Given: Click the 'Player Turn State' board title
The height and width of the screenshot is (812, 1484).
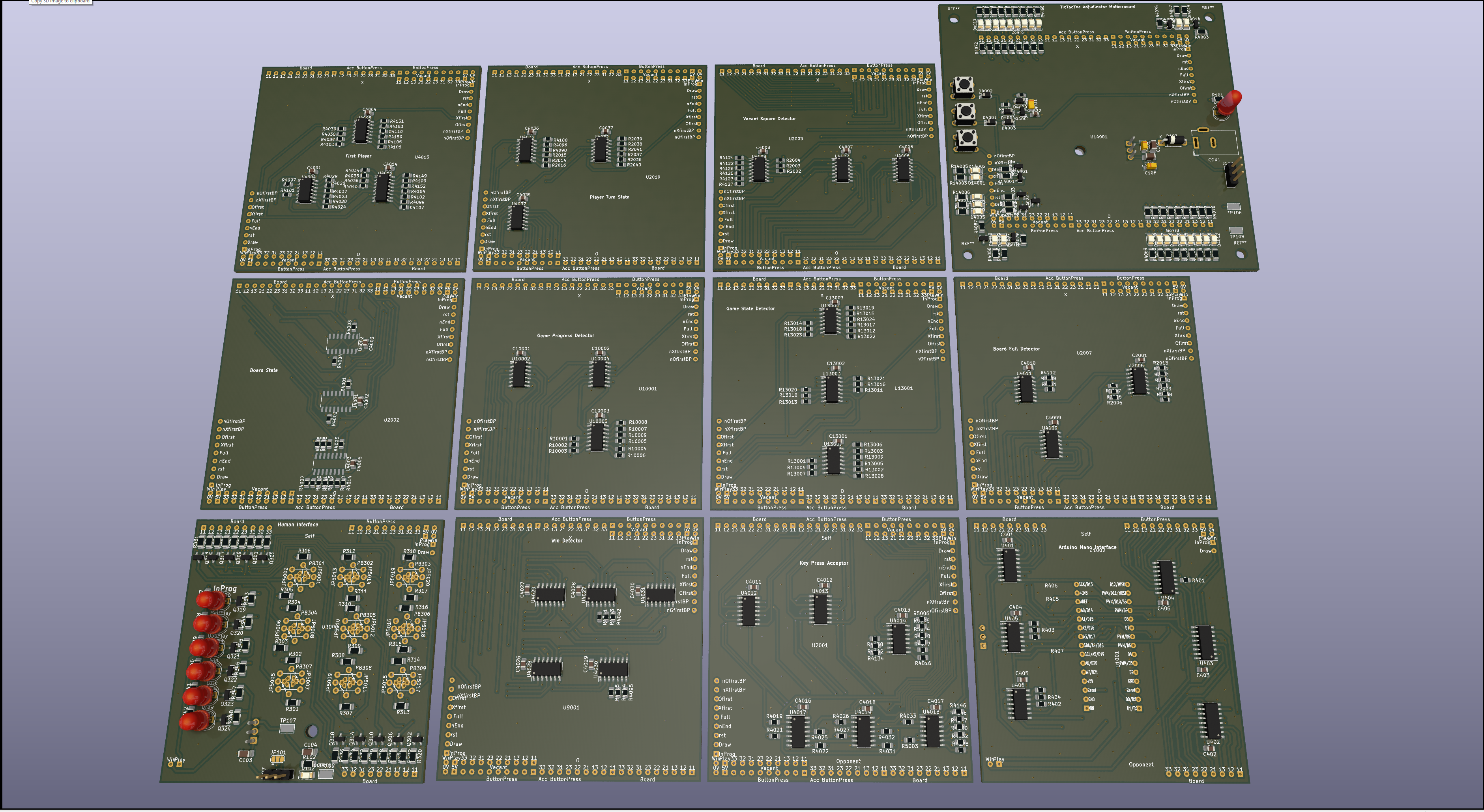Looking at the screenshot, I should 609,197.
